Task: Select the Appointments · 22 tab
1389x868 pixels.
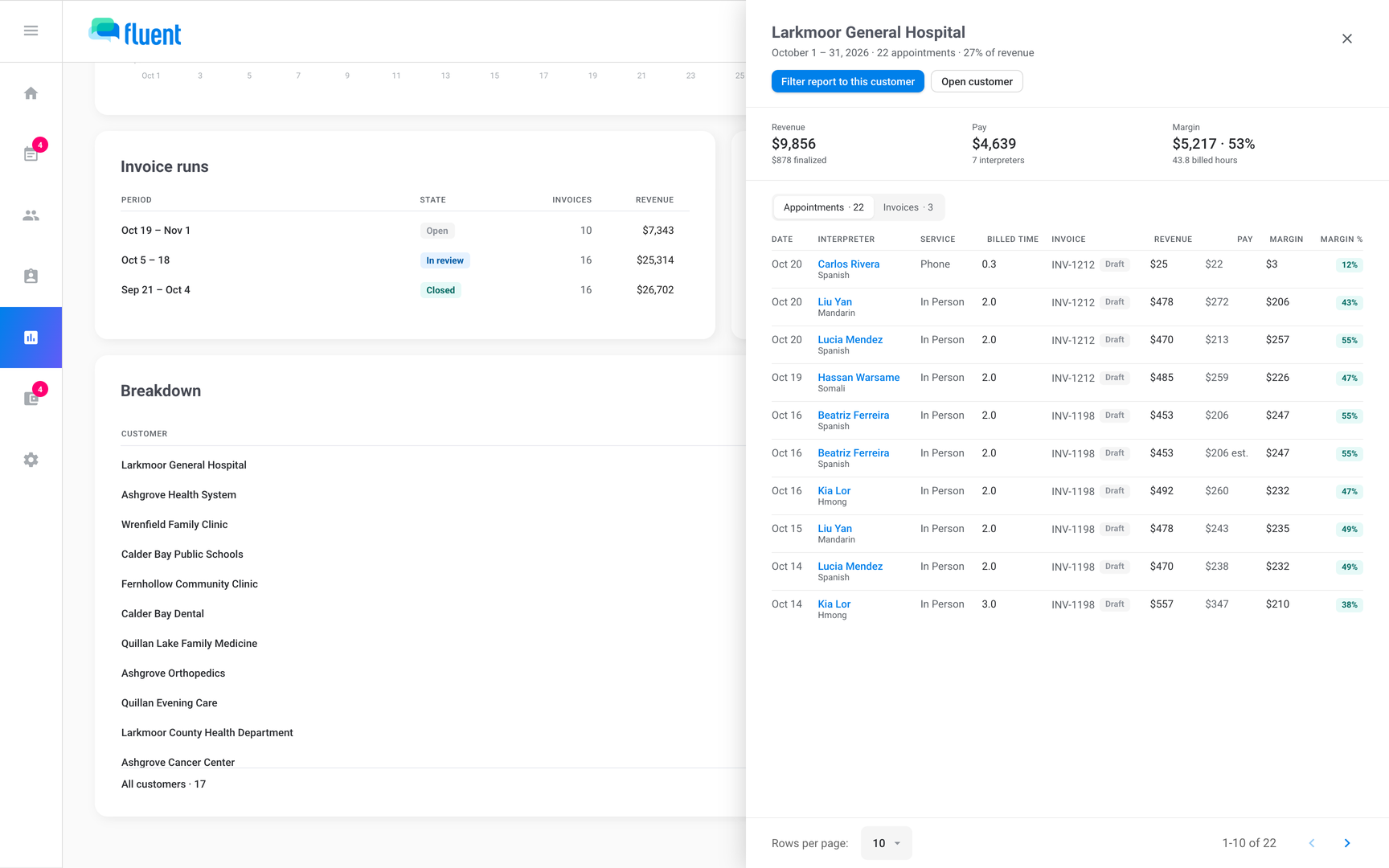Action: (823, 207)
